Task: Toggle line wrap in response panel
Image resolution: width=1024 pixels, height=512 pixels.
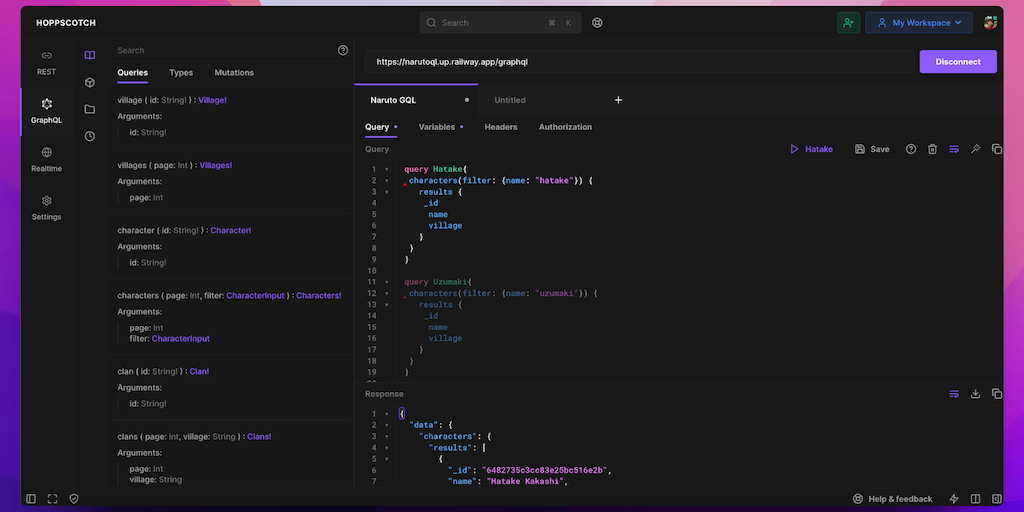Action: [954, 394]
